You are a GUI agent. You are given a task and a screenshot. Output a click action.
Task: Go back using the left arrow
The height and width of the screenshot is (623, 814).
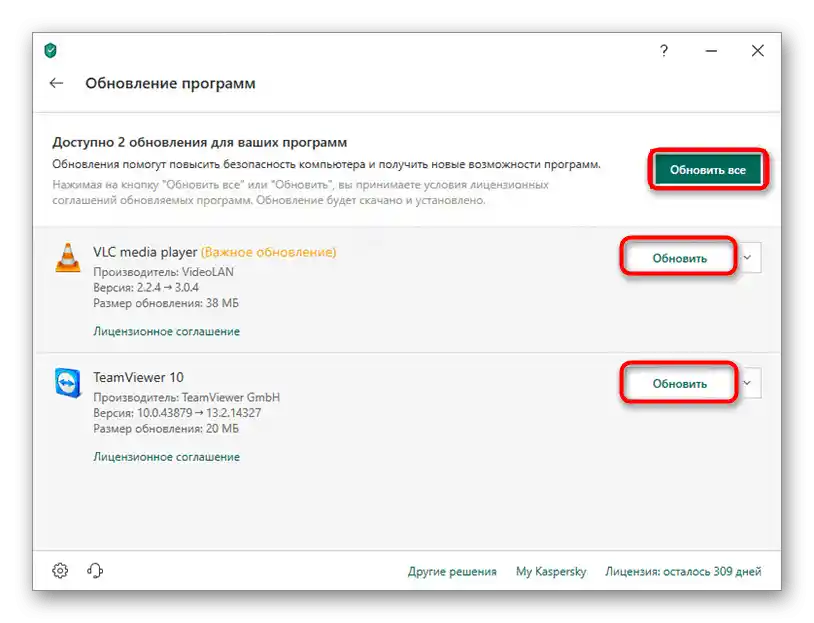(56, 83)
